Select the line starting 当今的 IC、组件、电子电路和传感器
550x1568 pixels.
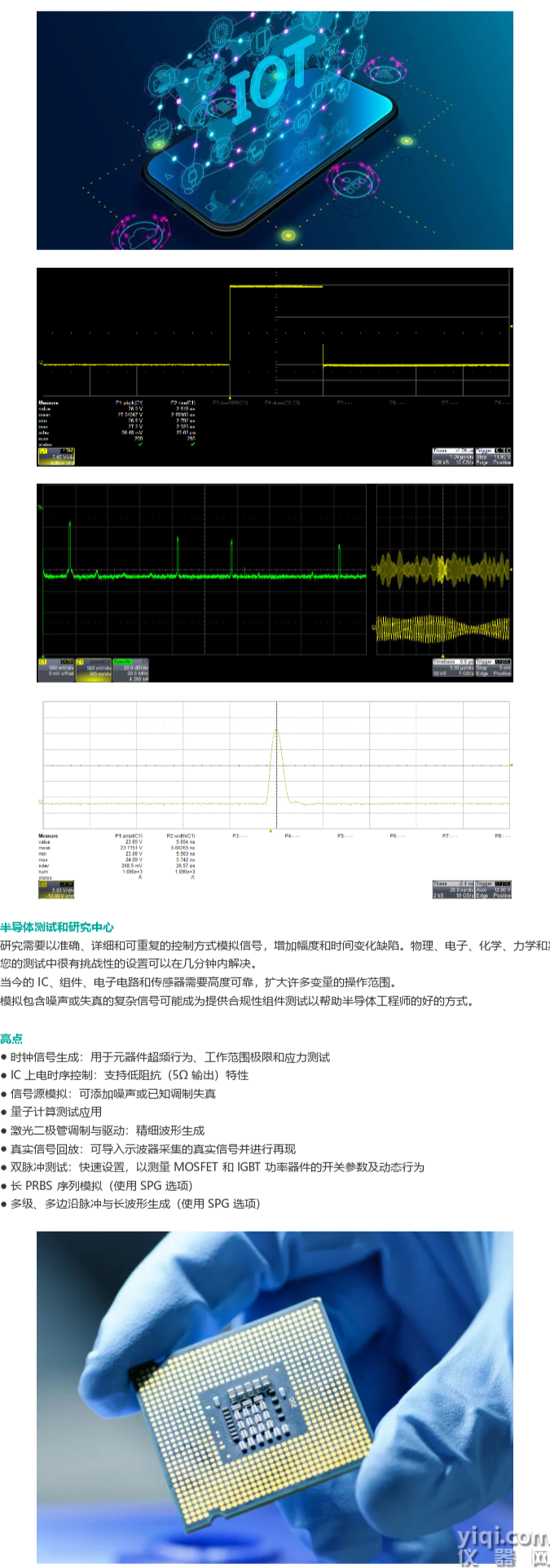tap(198, 982)
